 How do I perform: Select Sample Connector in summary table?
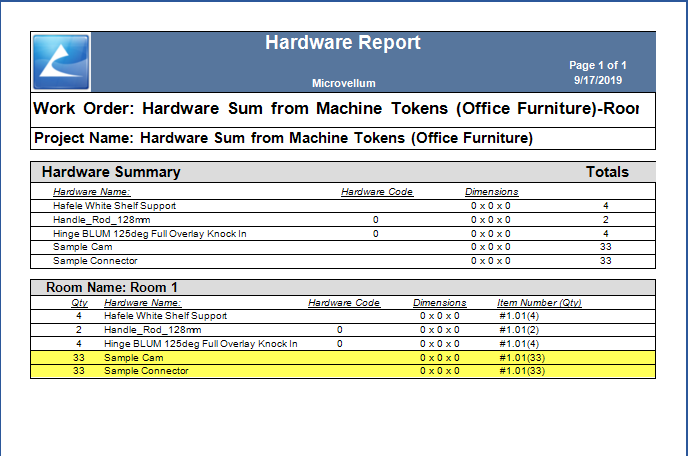pyautogui.click(x=95, y=261)
